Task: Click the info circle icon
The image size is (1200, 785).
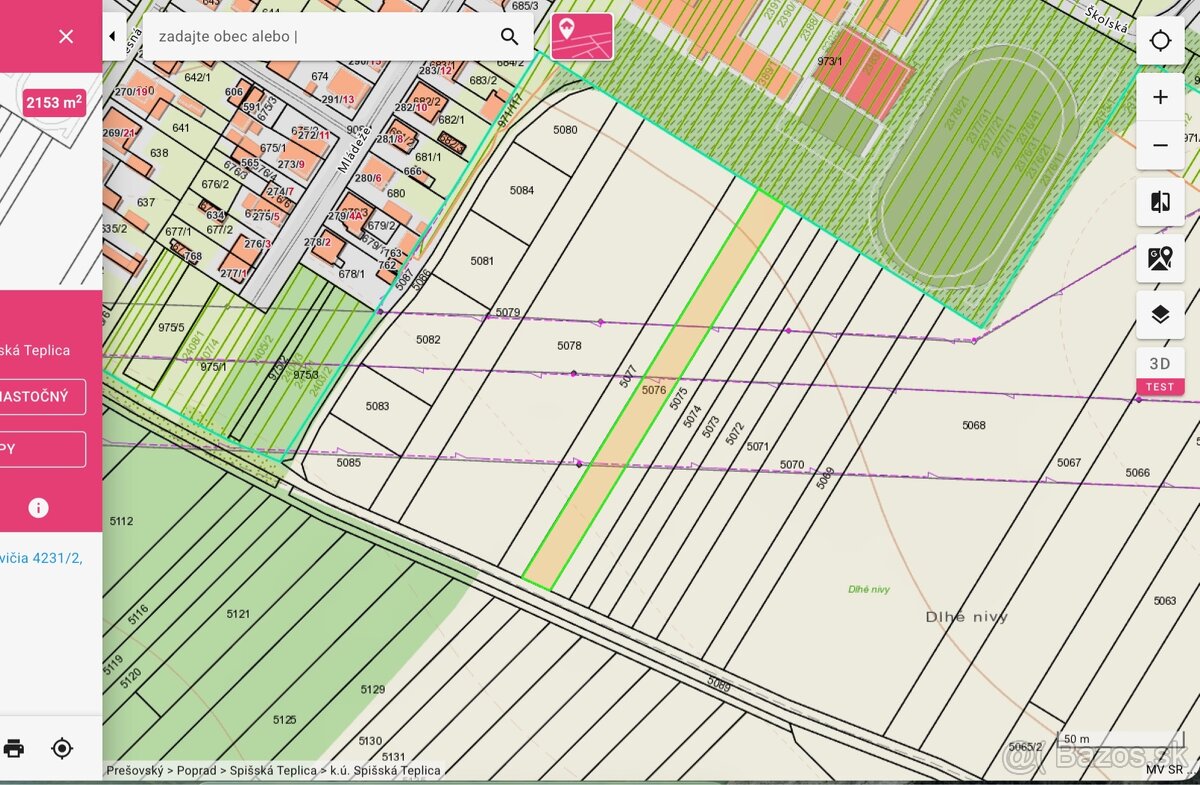Action: point(38,508)
